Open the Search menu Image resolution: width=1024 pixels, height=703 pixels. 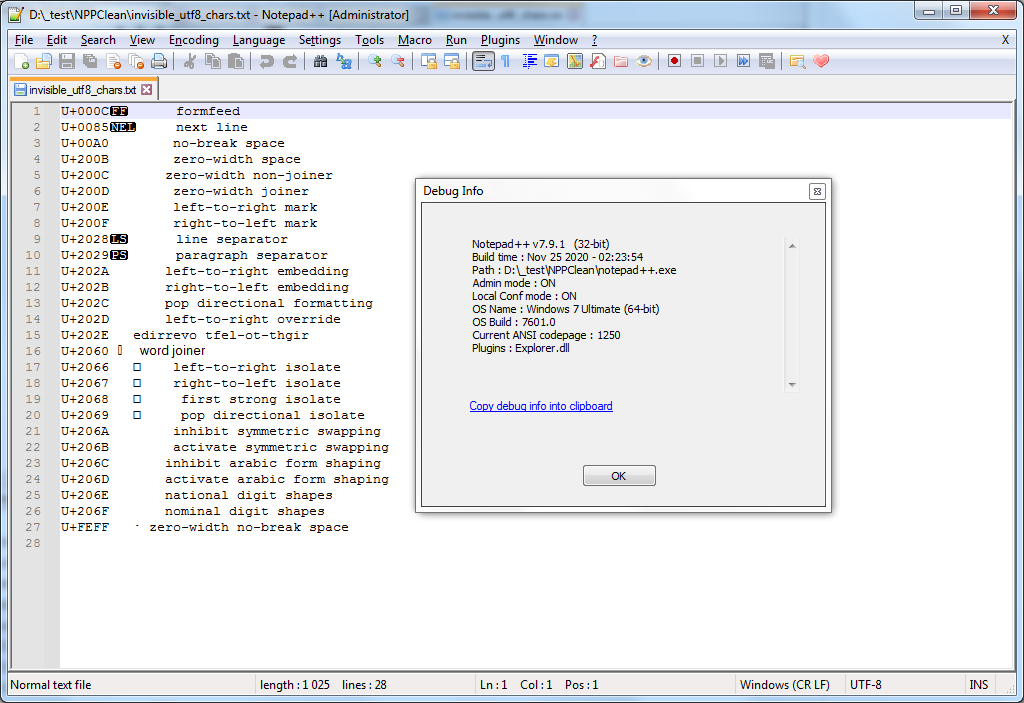tap(98, 40)
